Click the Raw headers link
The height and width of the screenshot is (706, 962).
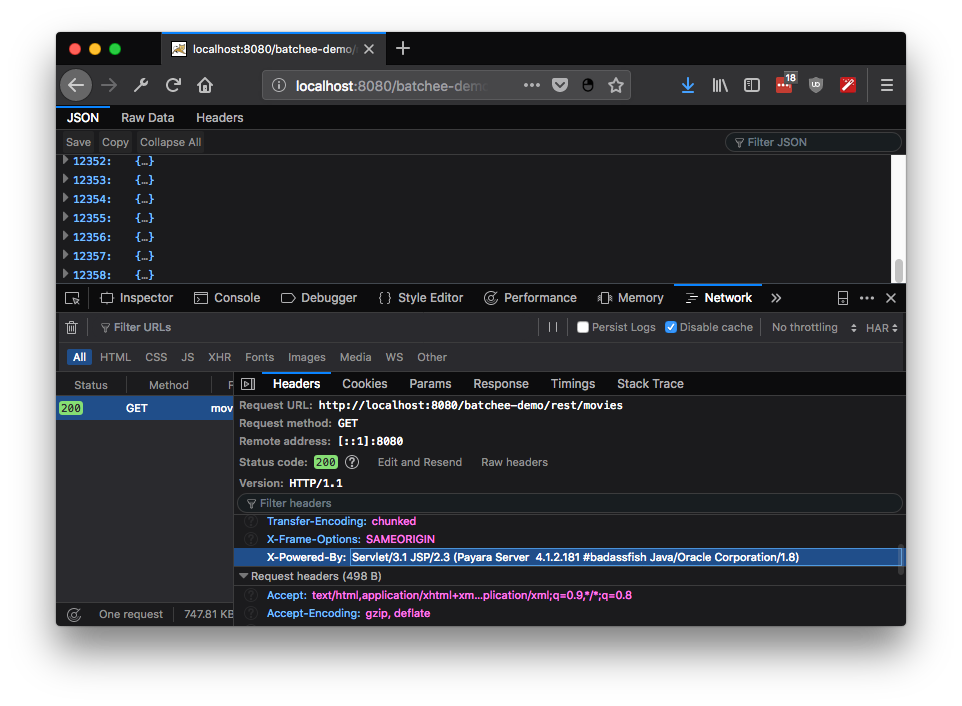[514, 461]
